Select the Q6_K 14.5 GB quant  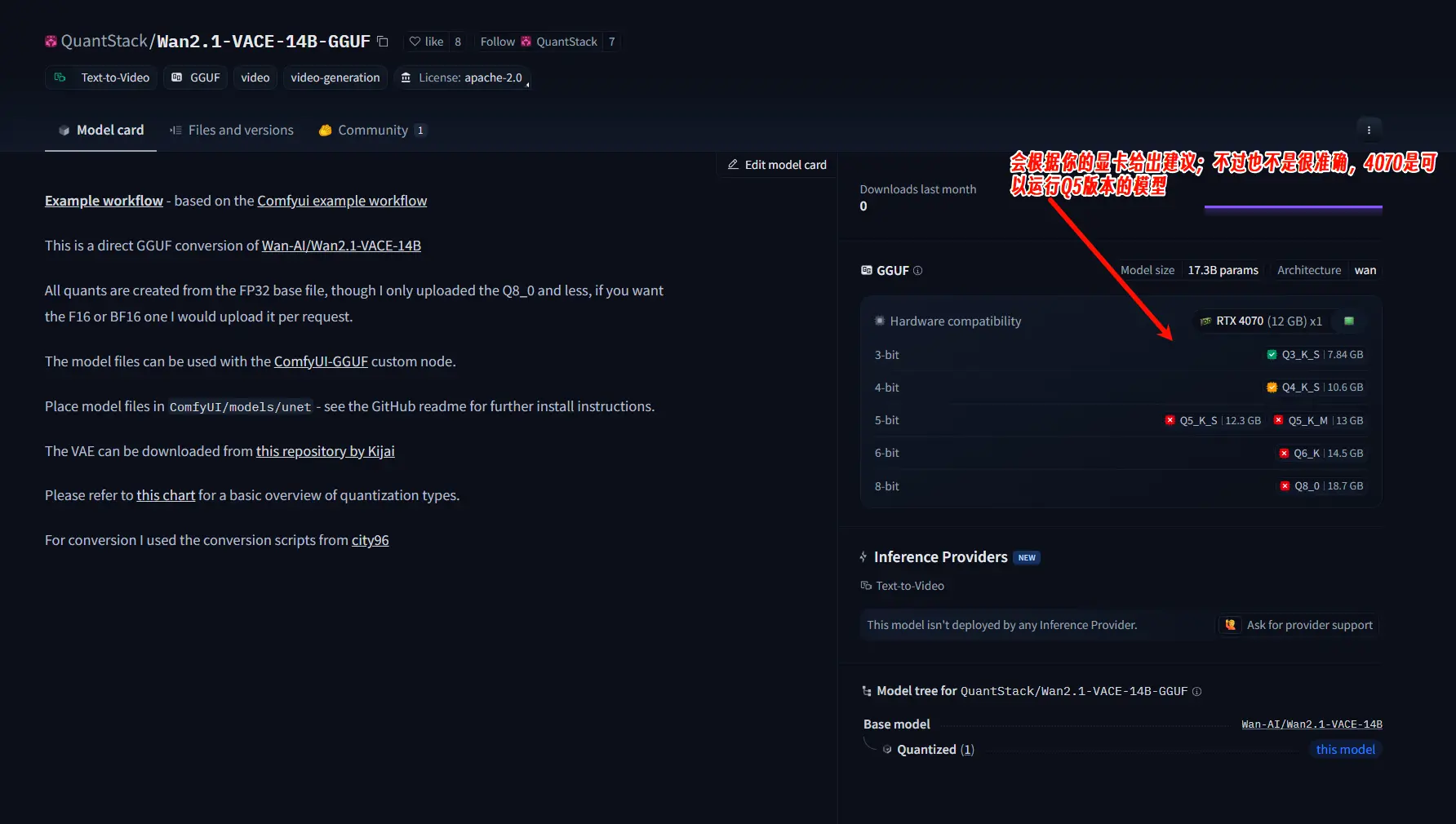click(1321, 453)
